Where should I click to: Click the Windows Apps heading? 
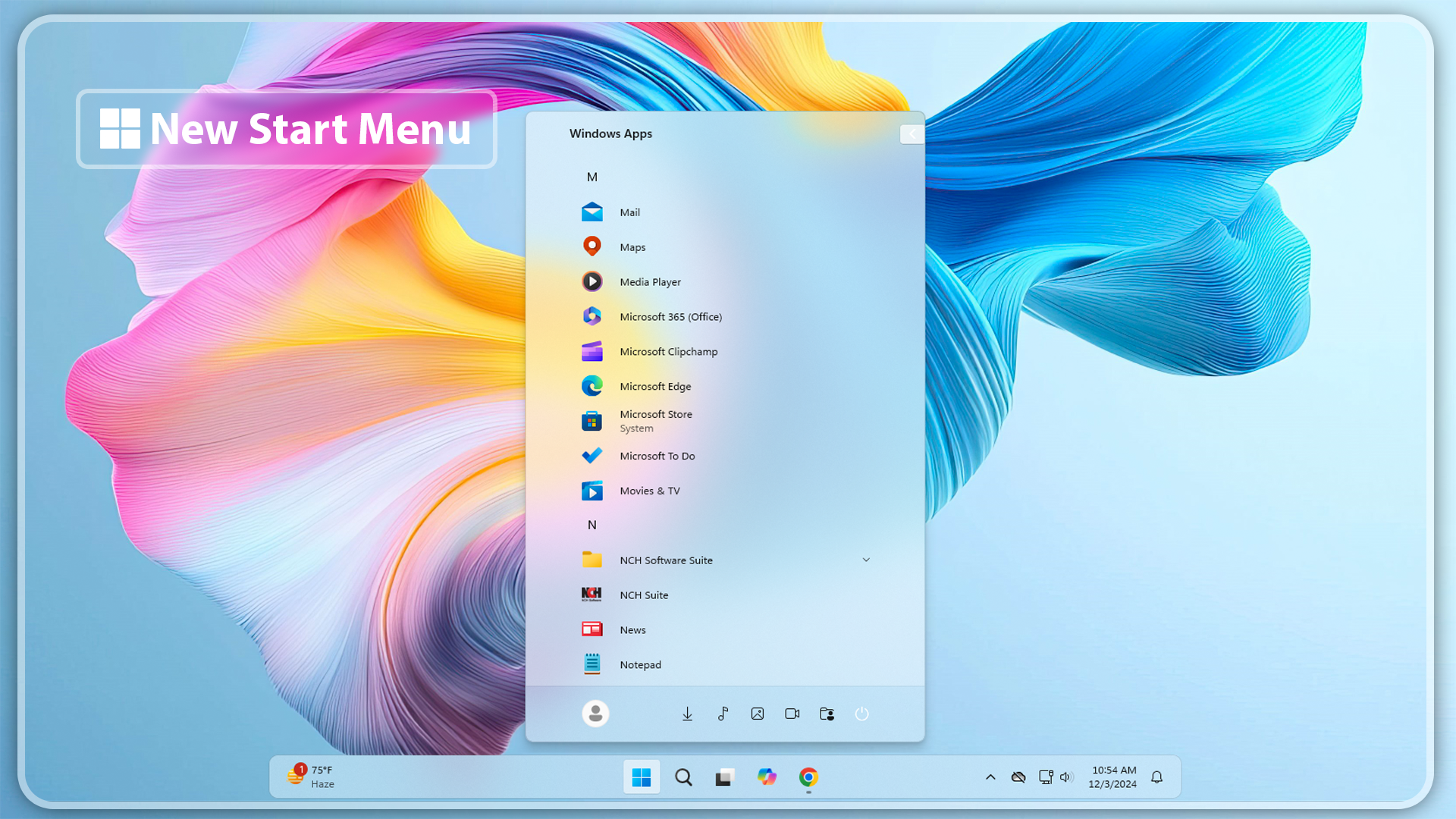pos(610,133)
